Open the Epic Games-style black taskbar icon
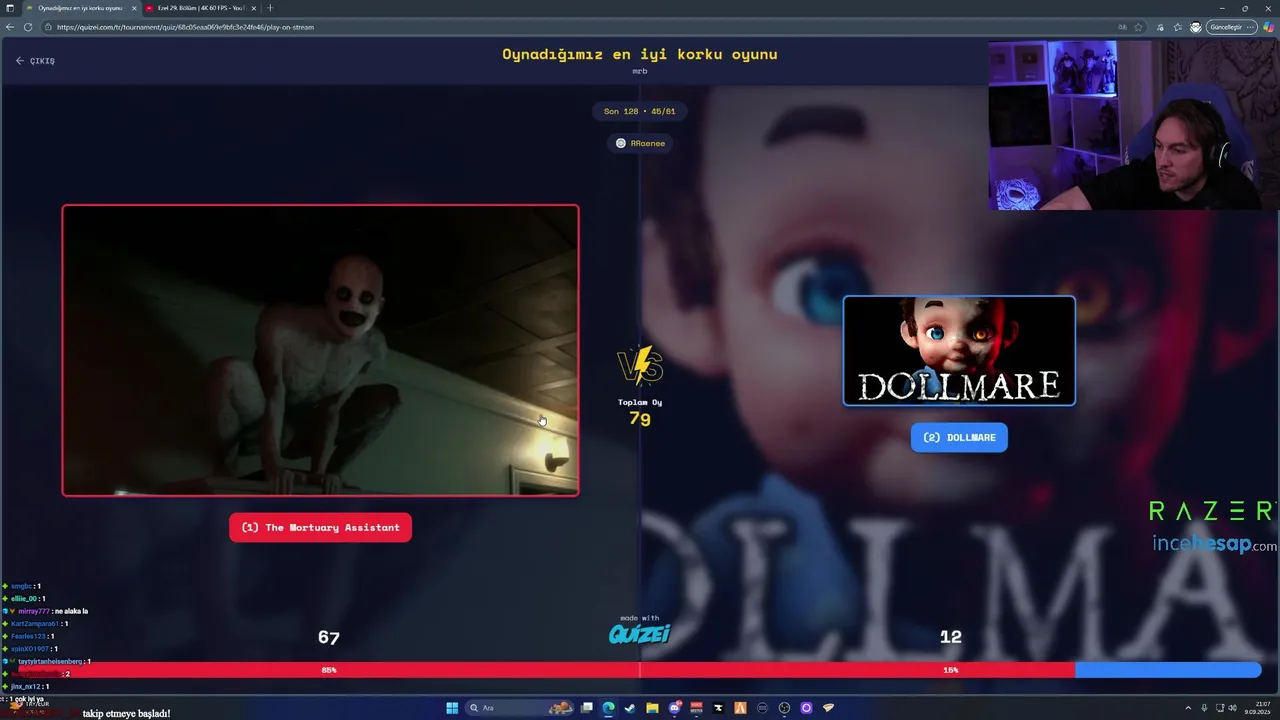Viewport: 1280px width, 720px height. click(x=718, y=708)
